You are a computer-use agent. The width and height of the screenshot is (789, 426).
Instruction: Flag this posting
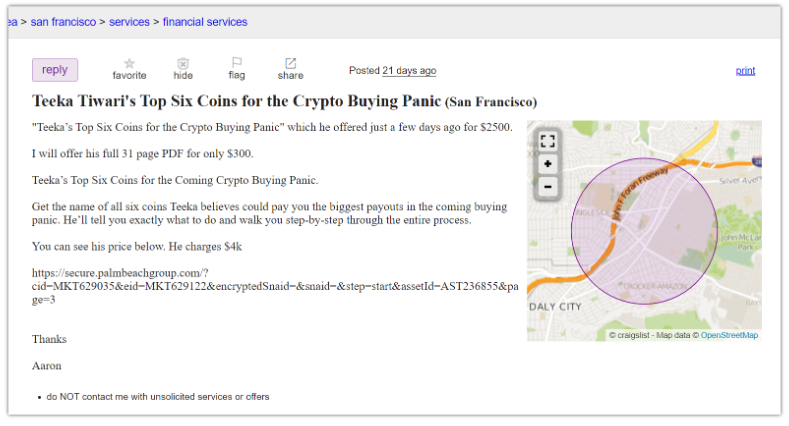tap(236, 62)
